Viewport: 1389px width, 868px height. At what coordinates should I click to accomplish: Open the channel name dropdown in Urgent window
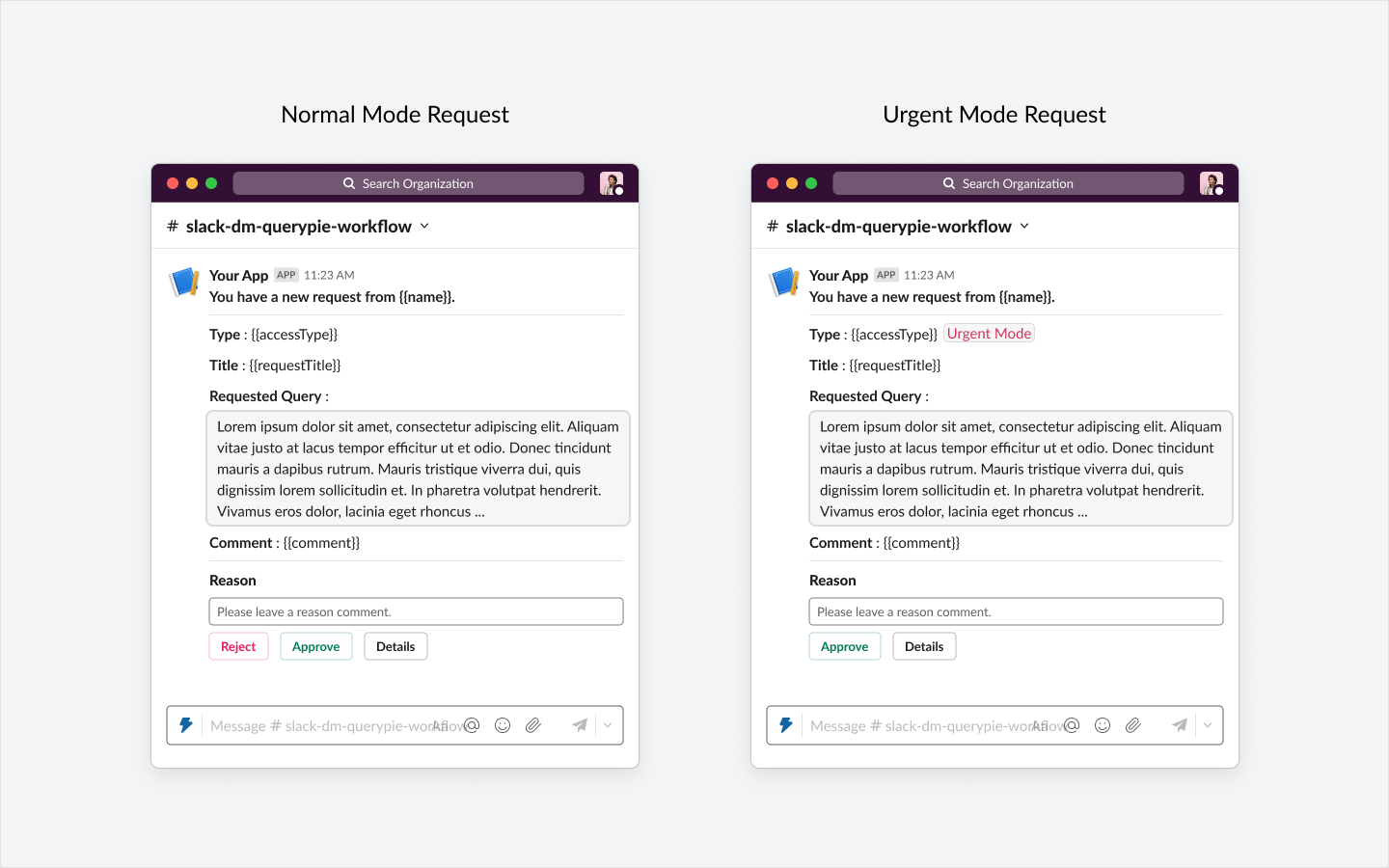tap(1023, 226)
